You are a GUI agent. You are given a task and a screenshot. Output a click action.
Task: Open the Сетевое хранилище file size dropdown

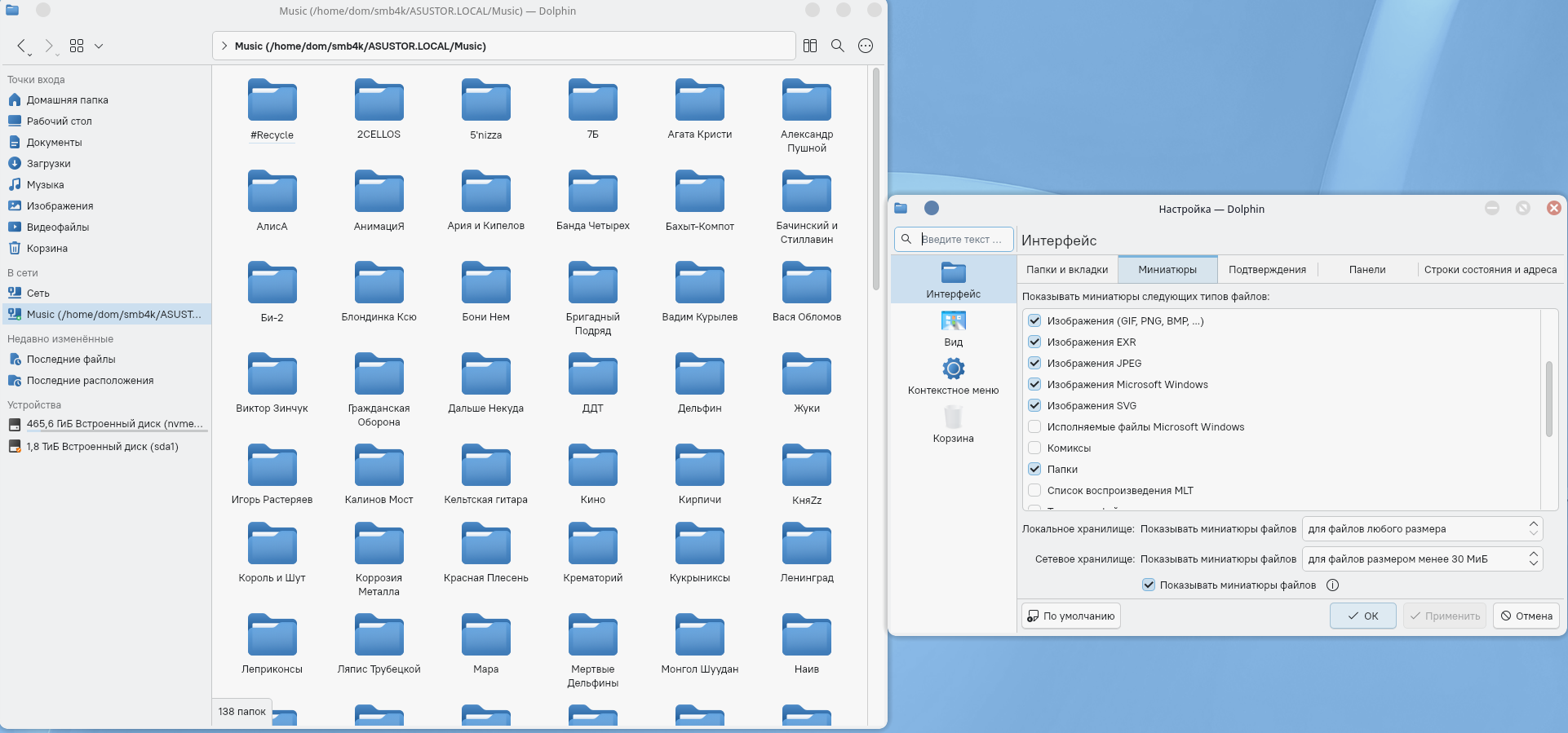pyautogui.click(x=1422, y=559)
